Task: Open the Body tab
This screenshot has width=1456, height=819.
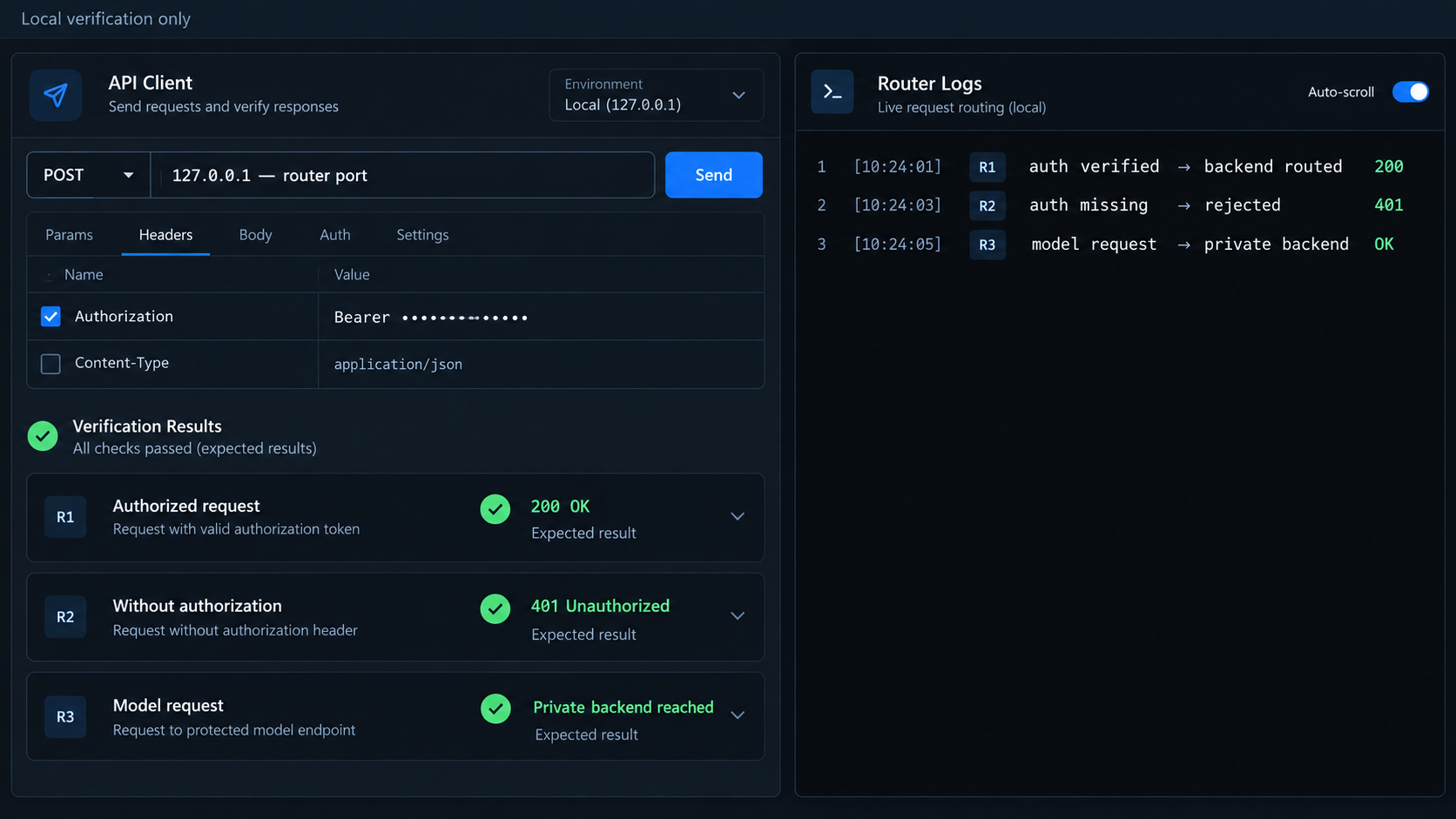Action: tap(255, 235)
